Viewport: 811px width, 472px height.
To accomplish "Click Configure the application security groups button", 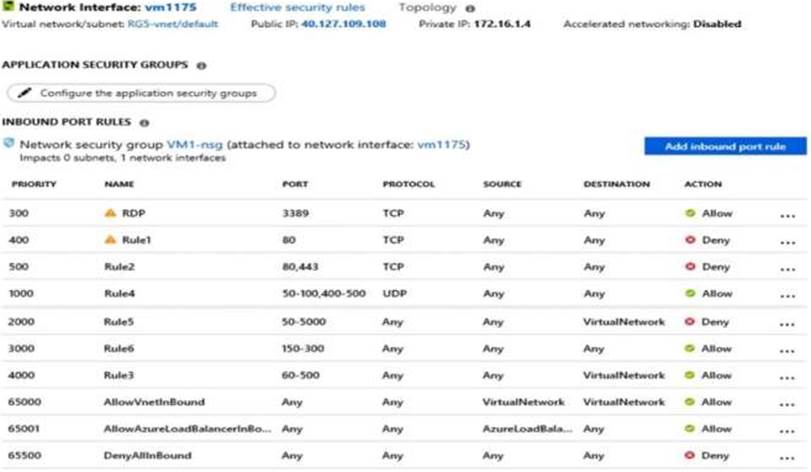I will 140,93.
